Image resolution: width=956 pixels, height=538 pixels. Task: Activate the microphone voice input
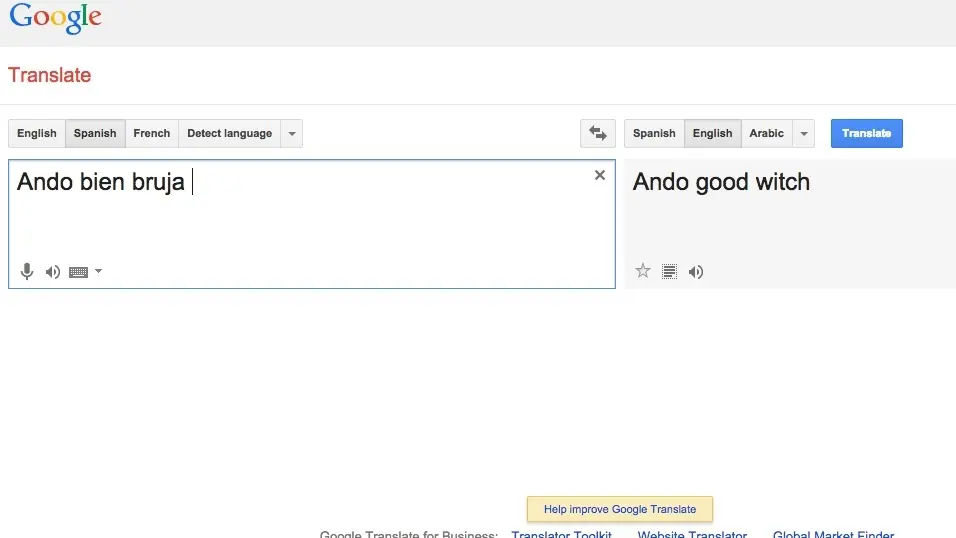click(x=27, y=271)
